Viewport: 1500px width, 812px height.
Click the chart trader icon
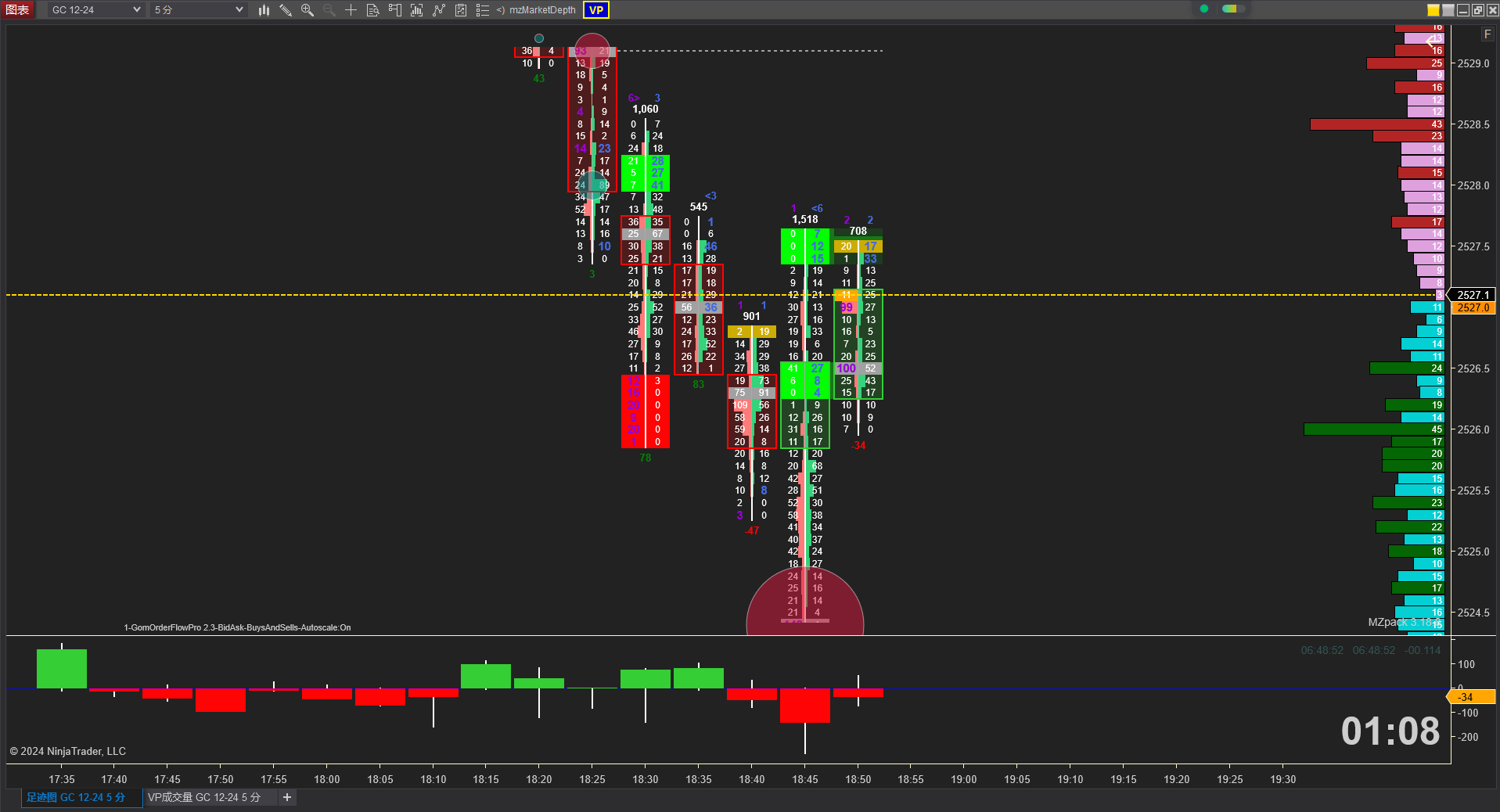coord(395,10)
